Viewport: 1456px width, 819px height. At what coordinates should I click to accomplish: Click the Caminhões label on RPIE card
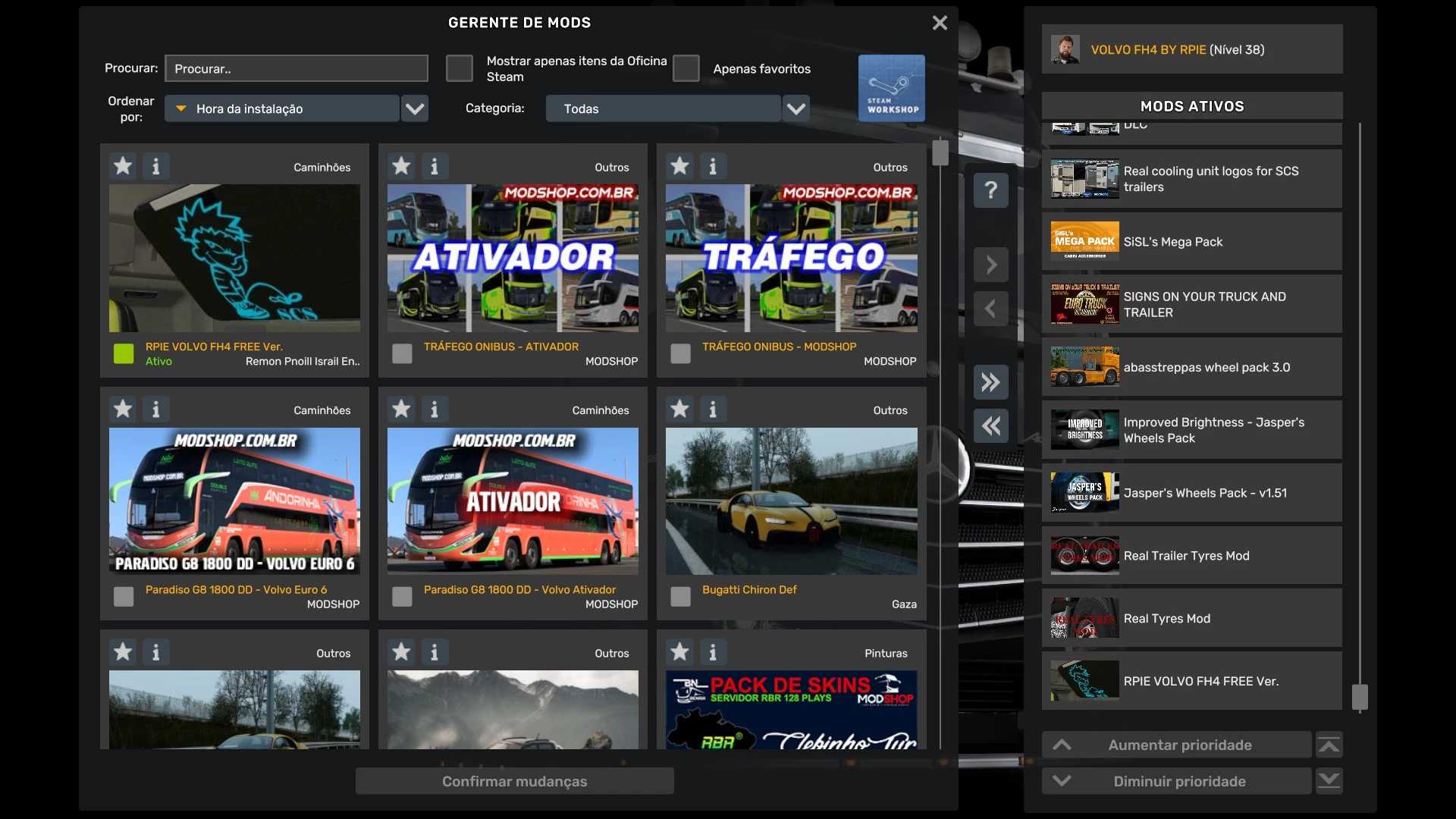click(x=322, y=167)
